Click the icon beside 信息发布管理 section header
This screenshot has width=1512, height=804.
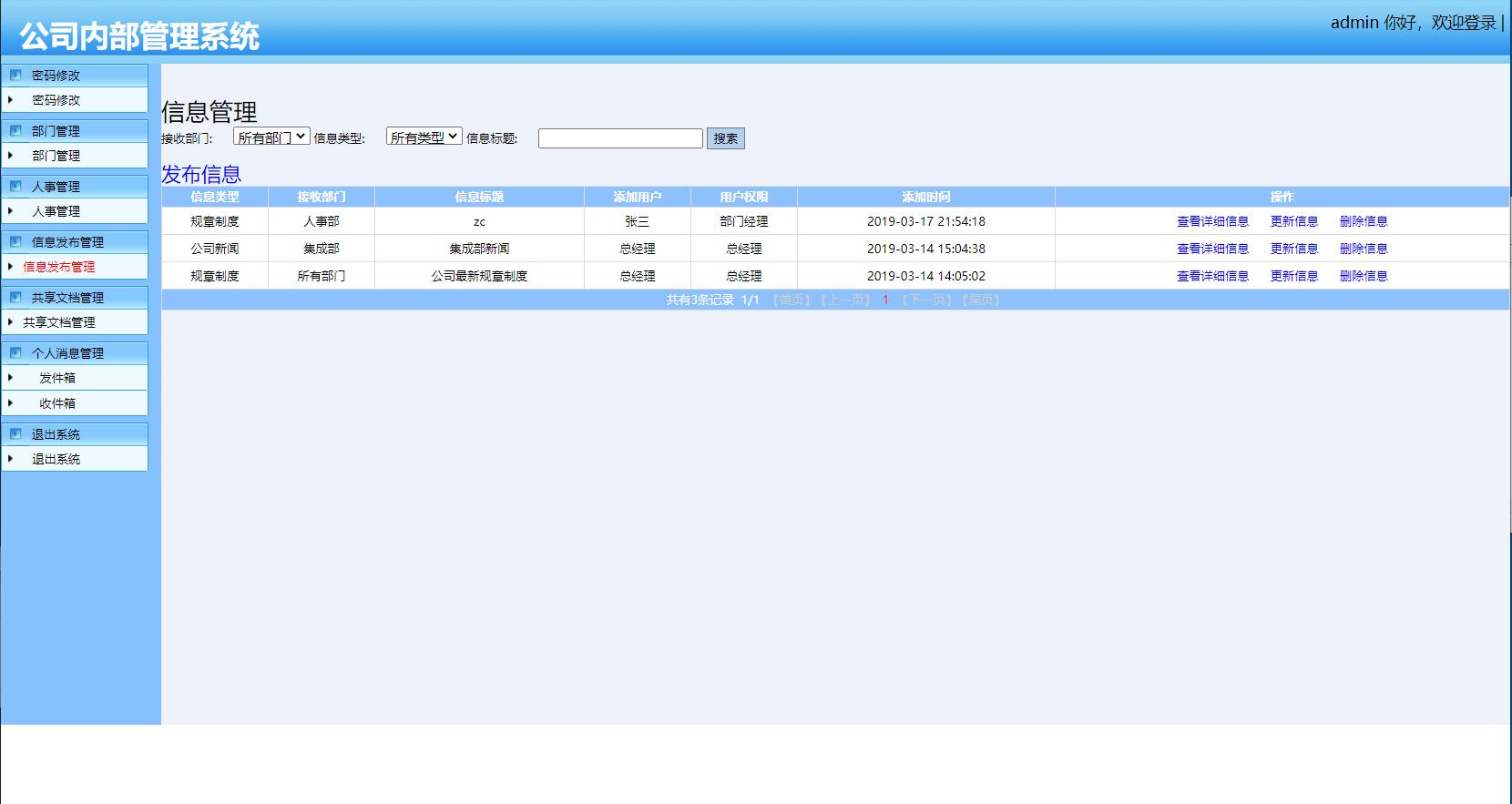pos(15,242)
